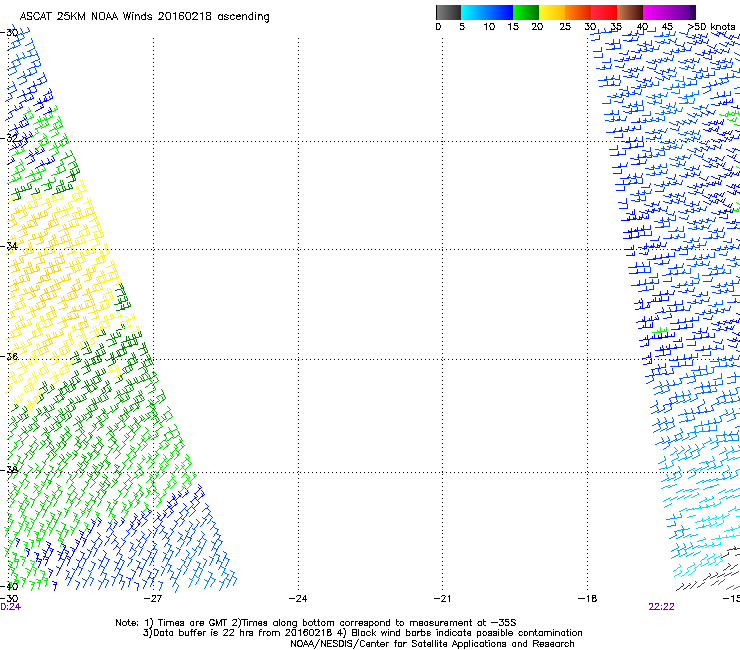Click the green 15-20 knots color segment
Image resolution: width=740 pixels, height=650 pixels.
[526, 12]
